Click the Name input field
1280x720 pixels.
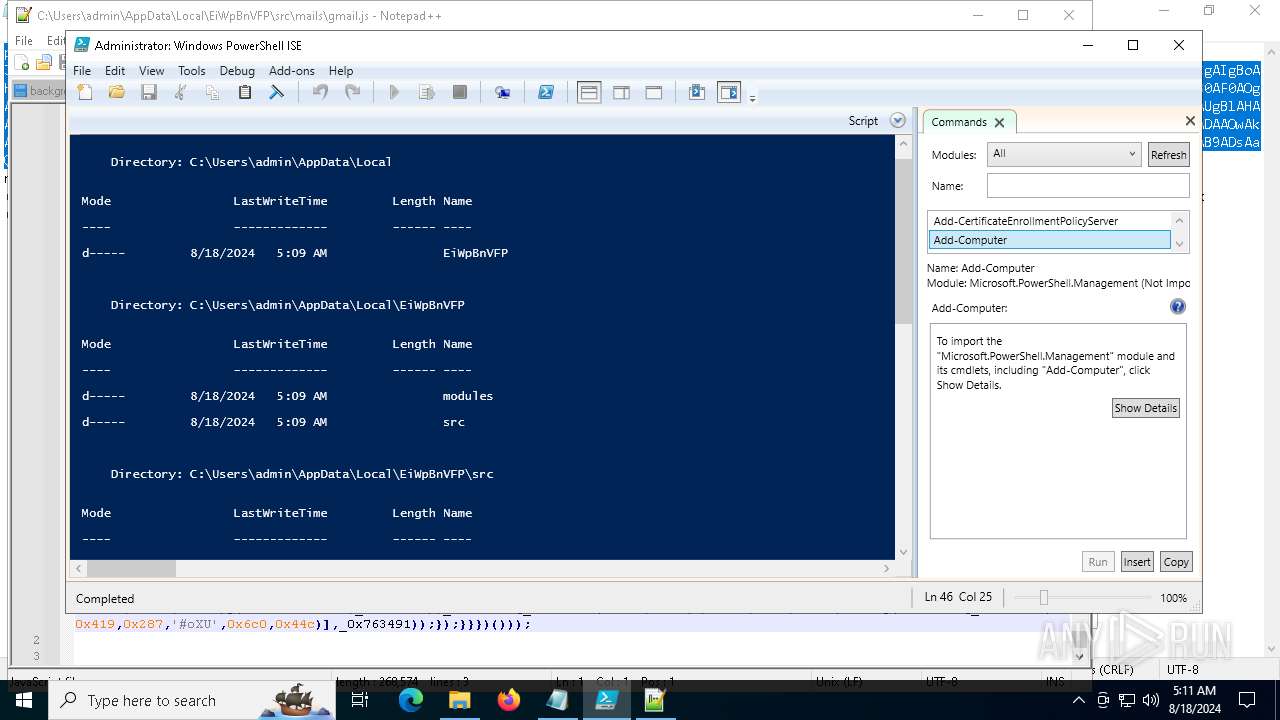[x=1088, y=186]
